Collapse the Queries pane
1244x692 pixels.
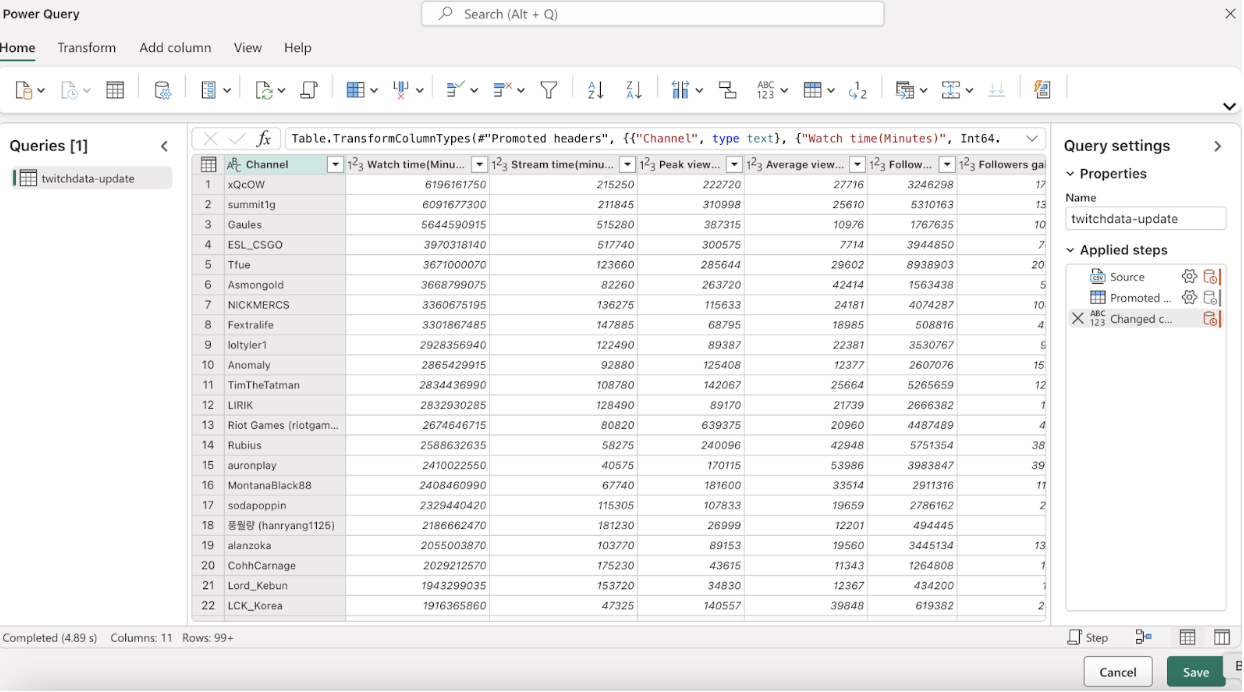pos(164,145)
